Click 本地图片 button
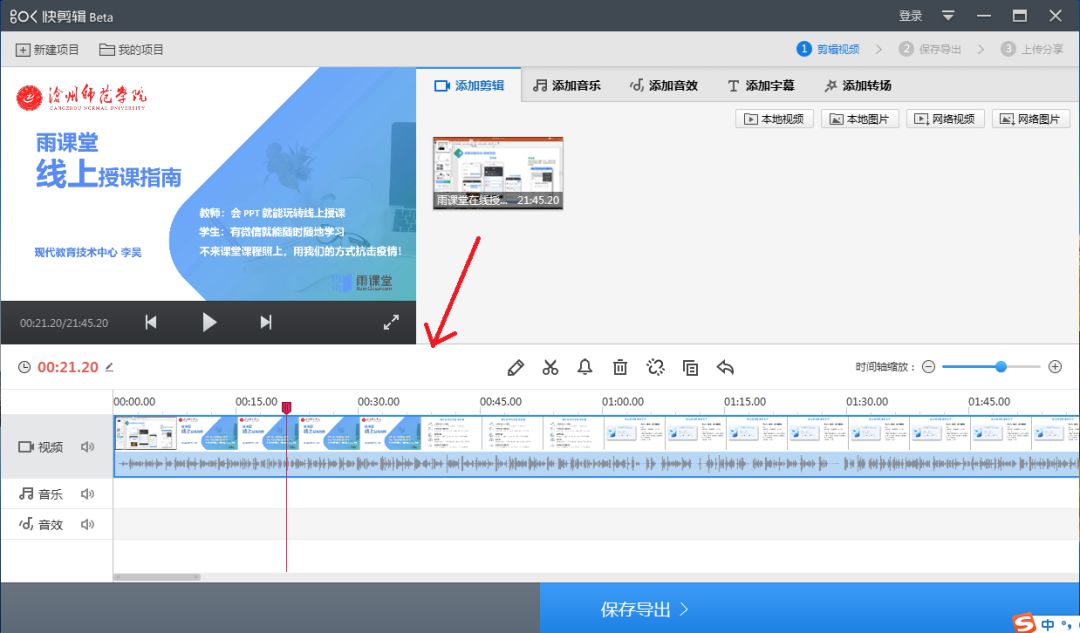 pos(860,118)
